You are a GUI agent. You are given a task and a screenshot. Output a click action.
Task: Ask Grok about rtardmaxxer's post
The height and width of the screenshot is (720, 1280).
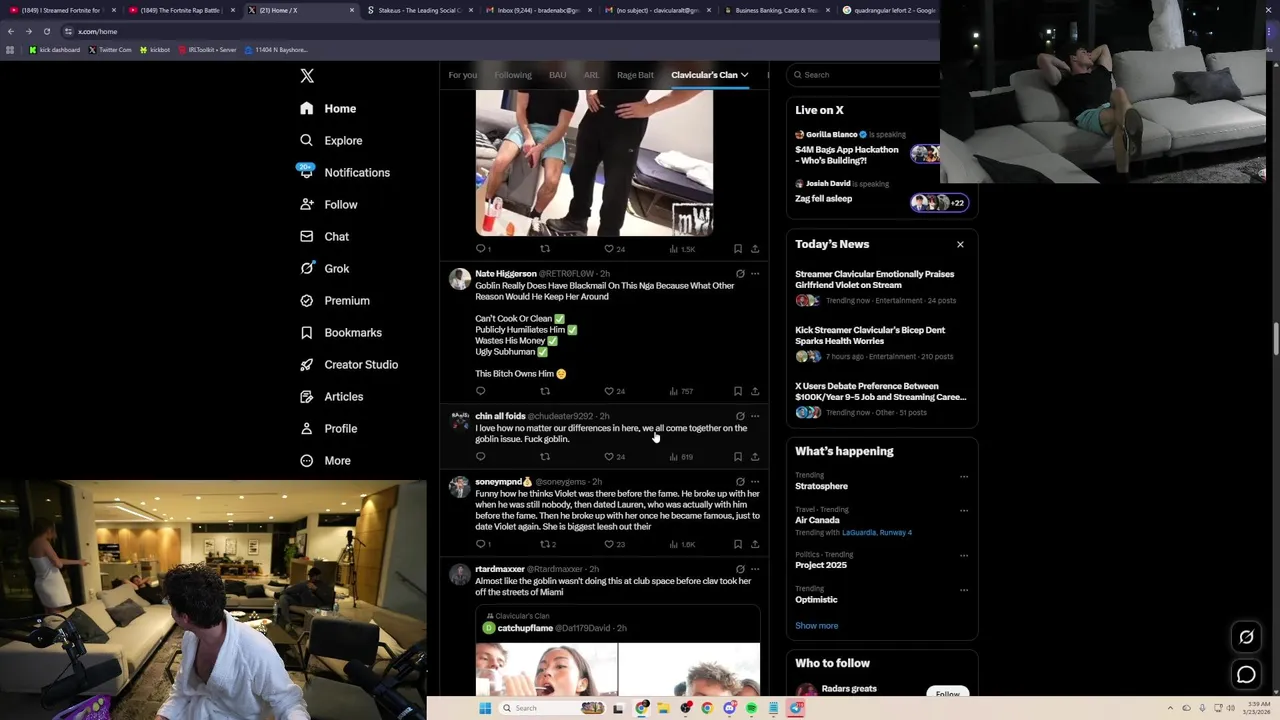740,569
